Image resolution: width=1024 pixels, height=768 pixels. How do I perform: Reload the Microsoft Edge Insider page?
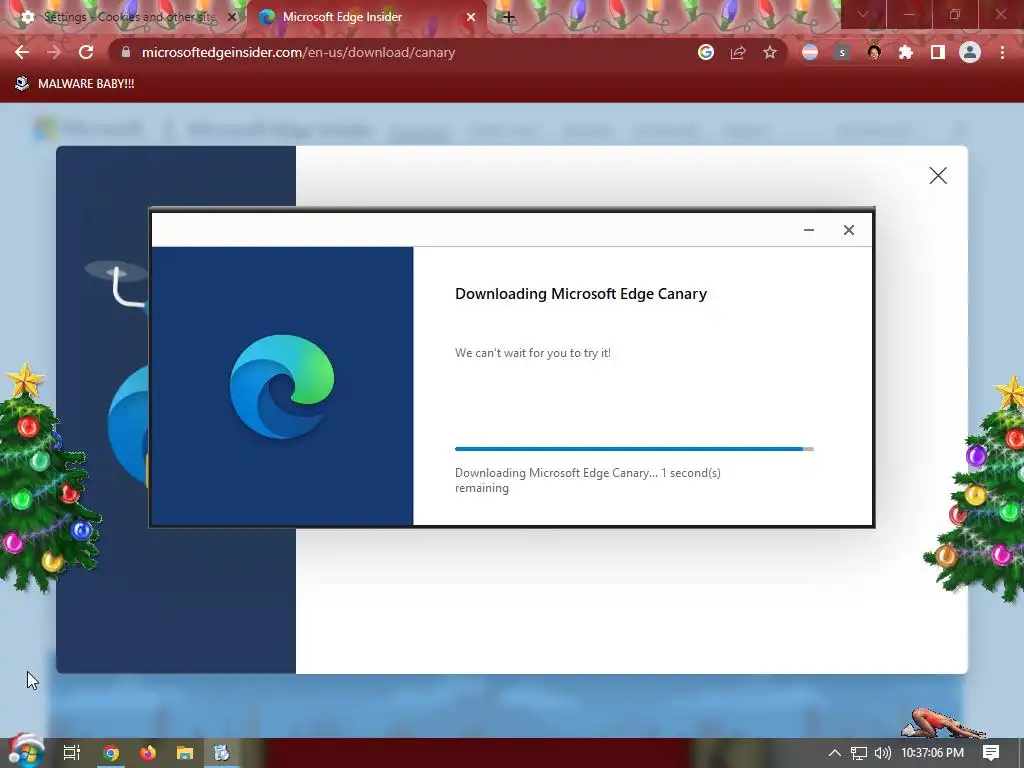[x=86, y=52]
